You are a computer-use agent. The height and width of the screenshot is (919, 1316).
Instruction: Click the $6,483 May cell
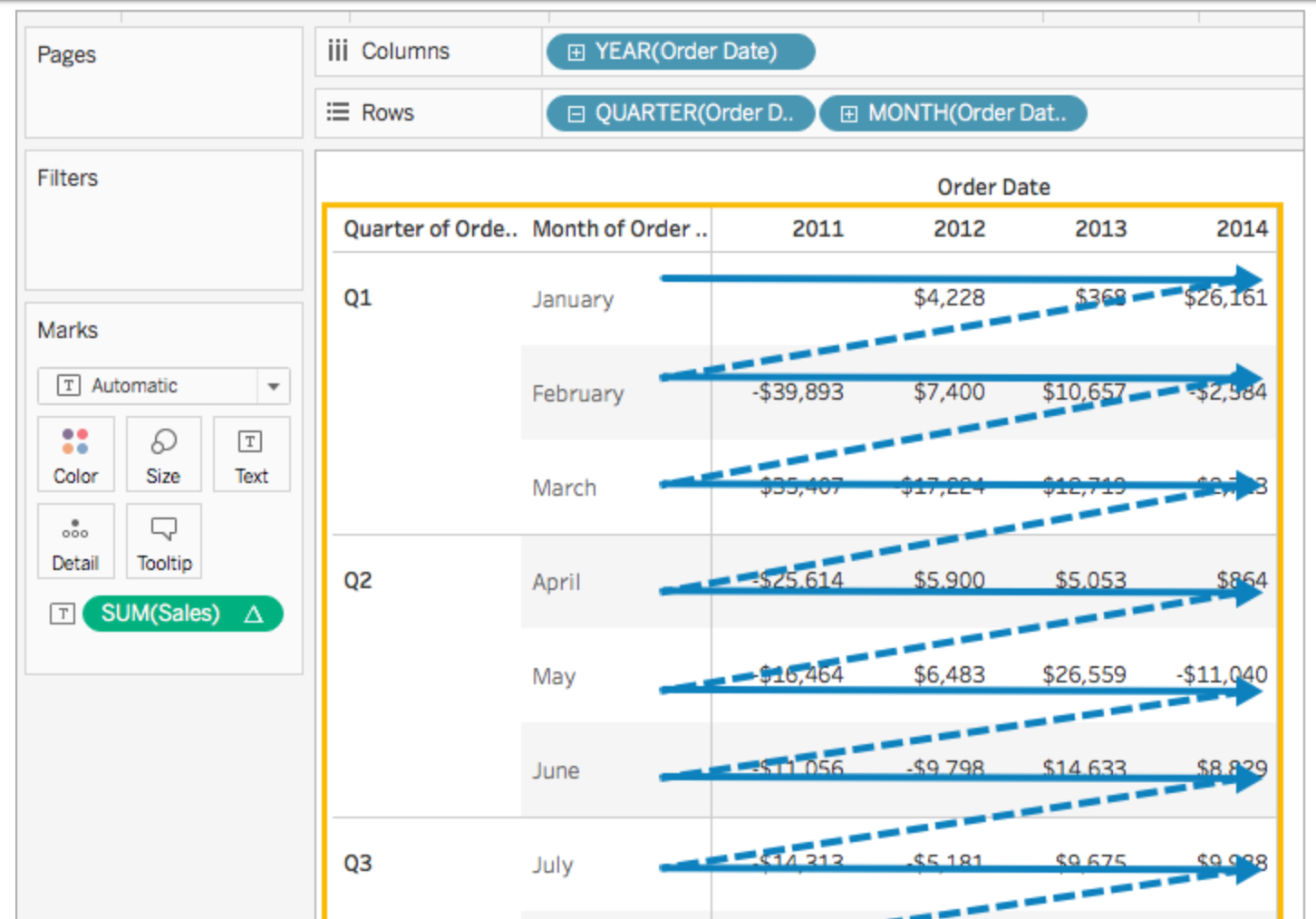coord(949,674)
